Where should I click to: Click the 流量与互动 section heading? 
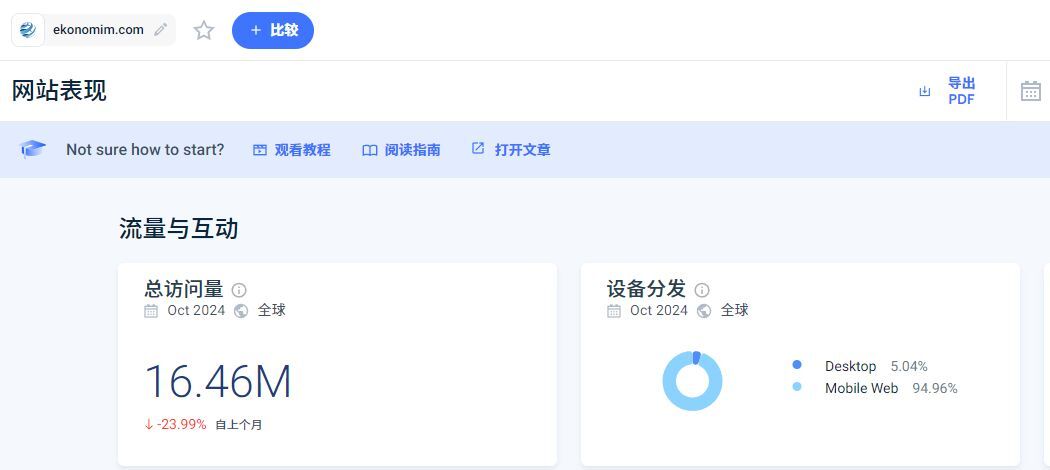point(179,228)
